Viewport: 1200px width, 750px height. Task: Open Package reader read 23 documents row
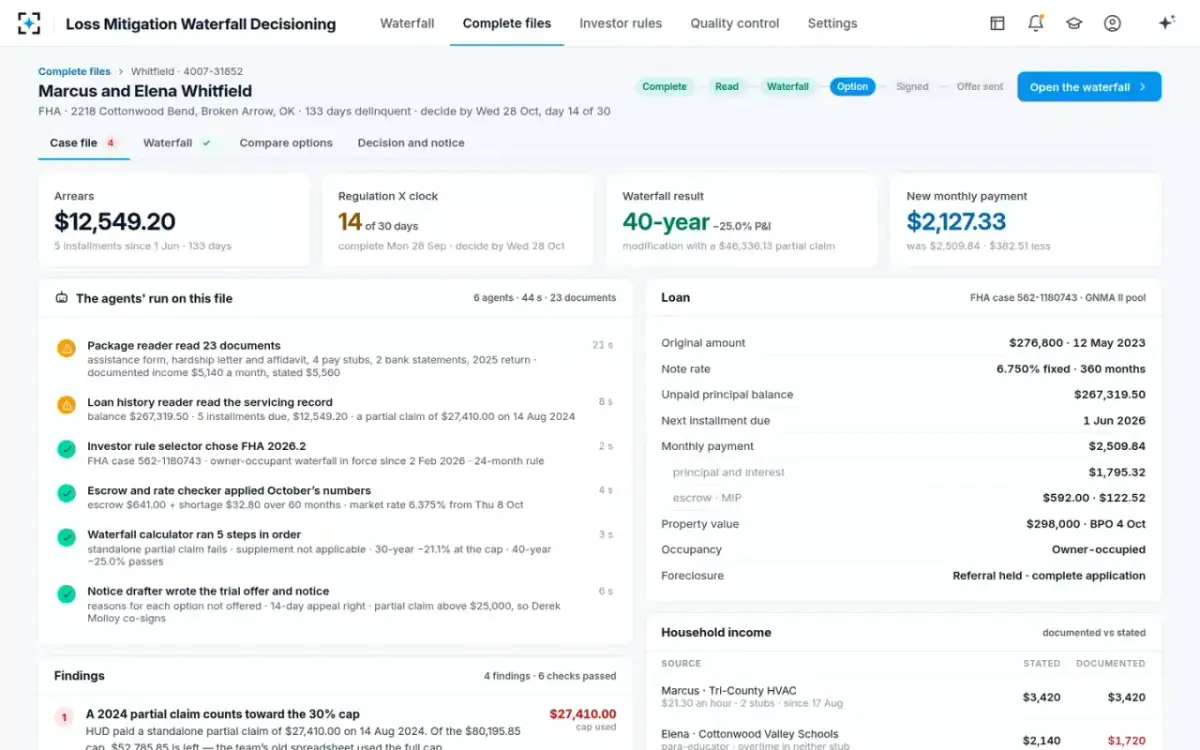[335, 358]
